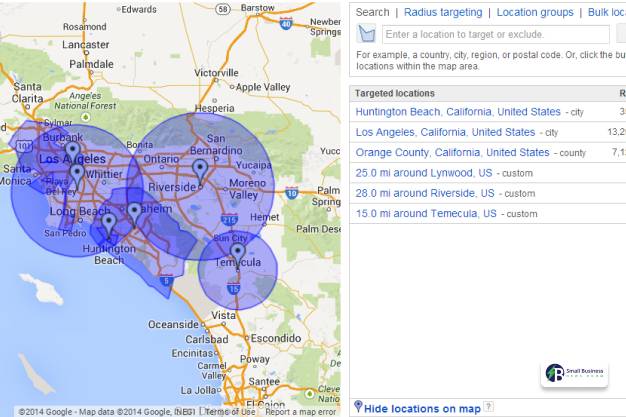Click the pin icon next to Hide locations on map
Screen dimensions: 626x417
(x=358, y=407)
